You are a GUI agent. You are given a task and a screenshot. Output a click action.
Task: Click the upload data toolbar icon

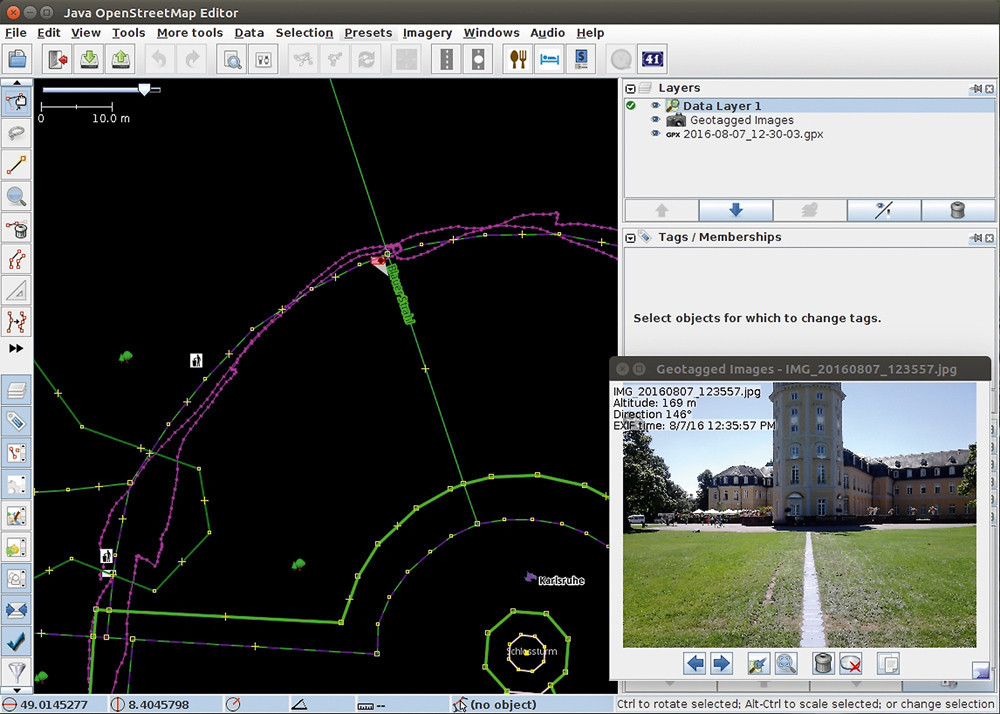pyautogui.click(x=121, y=60)
